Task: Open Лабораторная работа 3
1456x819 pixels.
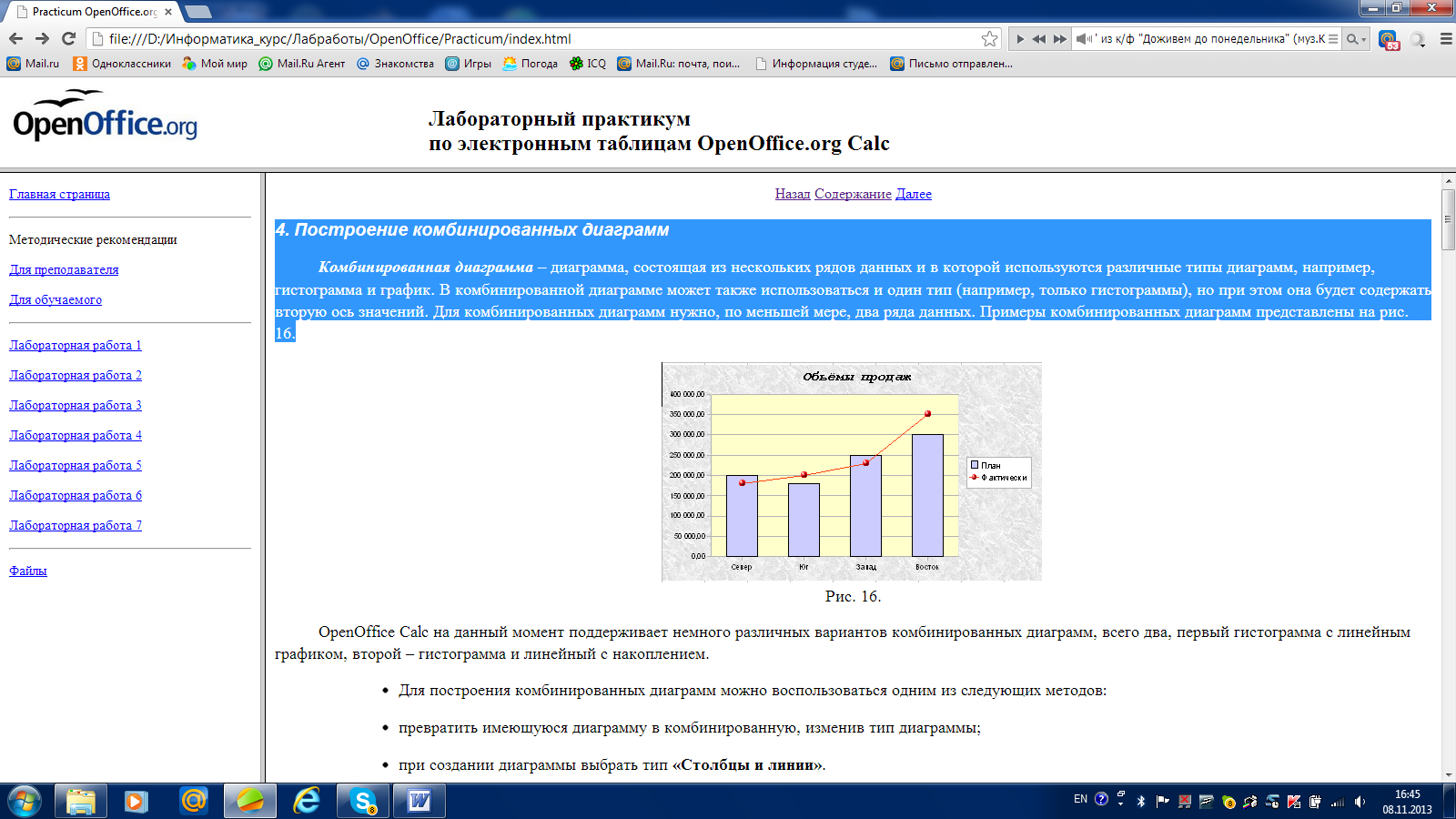Action: click(x=76, y=405)
